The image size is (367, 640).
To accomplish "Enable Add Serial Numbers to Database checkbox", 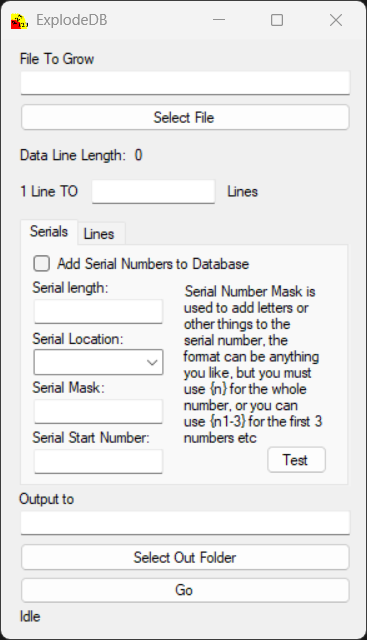I will tap(42, 264).
